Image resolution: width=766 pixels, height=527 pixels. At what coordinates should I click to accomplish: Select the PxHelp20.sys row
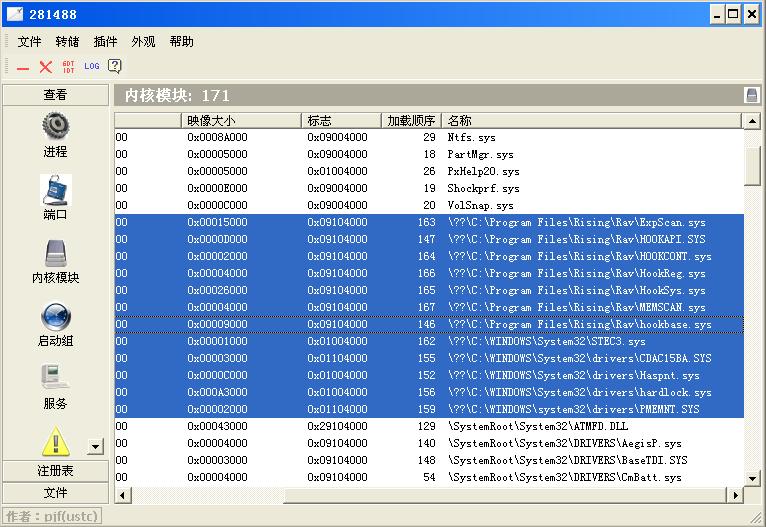click(x=429, y=171)
